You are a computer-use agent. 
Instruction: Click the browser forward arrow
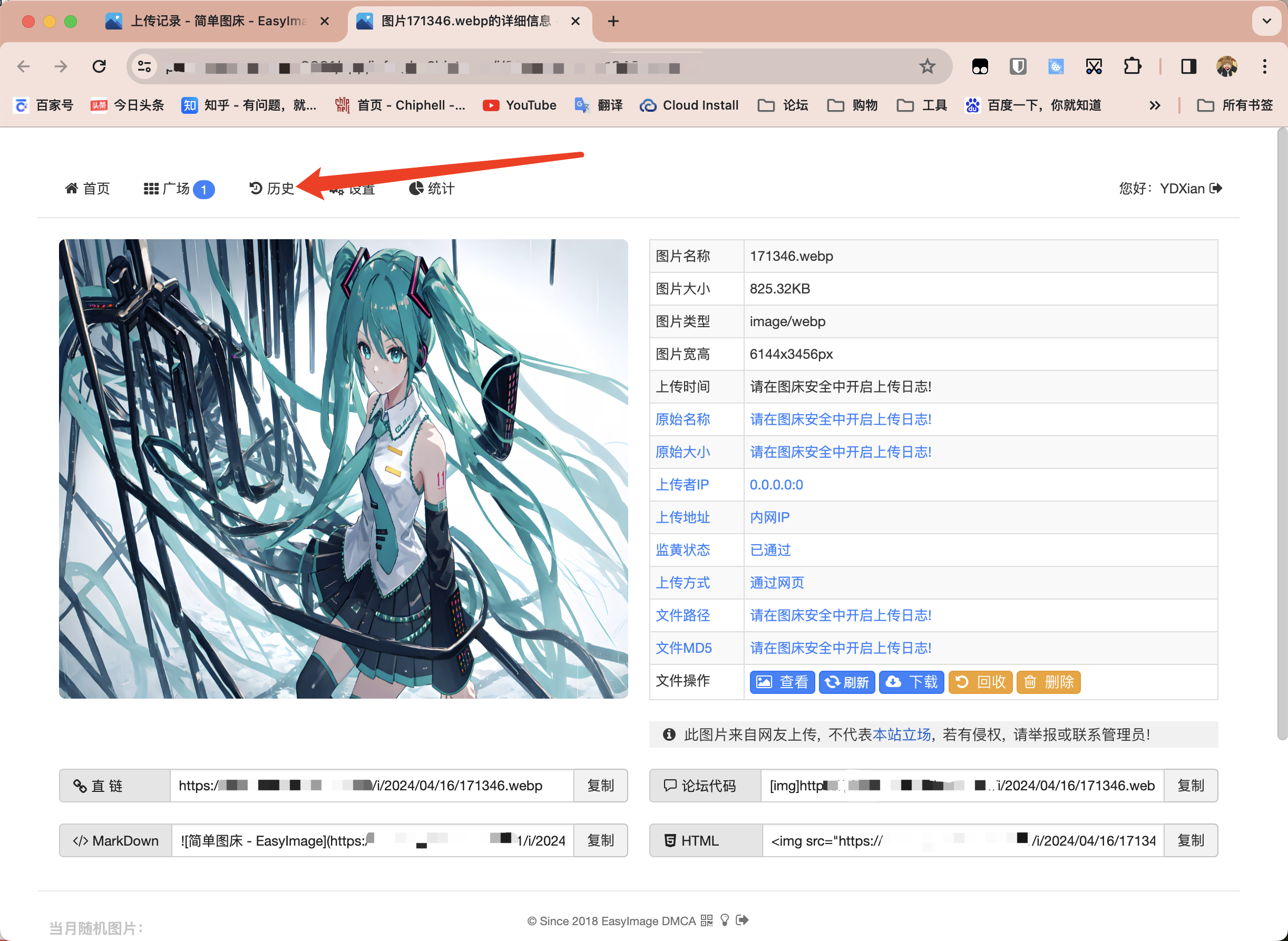61,66
